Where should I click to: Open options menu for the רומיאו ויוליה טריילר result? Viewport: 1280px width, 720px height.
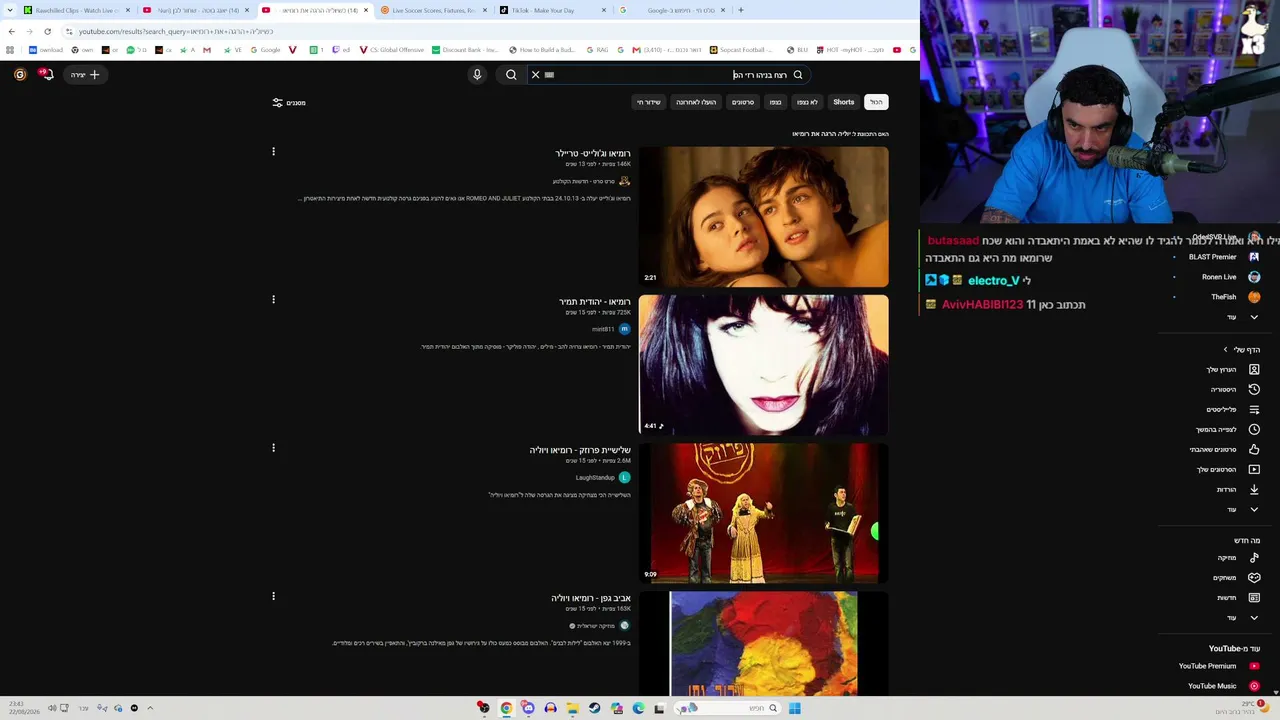point(273,152)
